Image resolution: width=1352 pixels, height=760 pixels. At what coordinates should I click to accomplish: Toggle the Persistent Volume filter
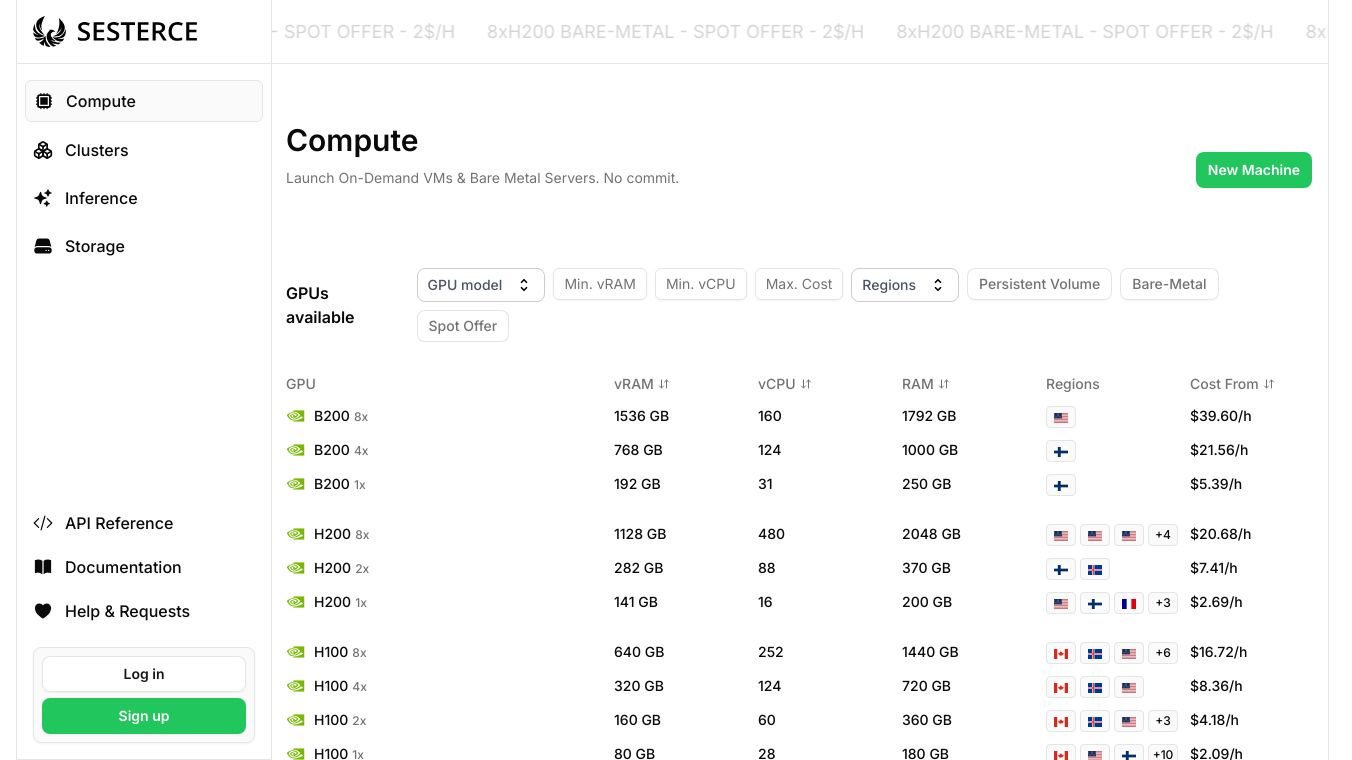1039,284
